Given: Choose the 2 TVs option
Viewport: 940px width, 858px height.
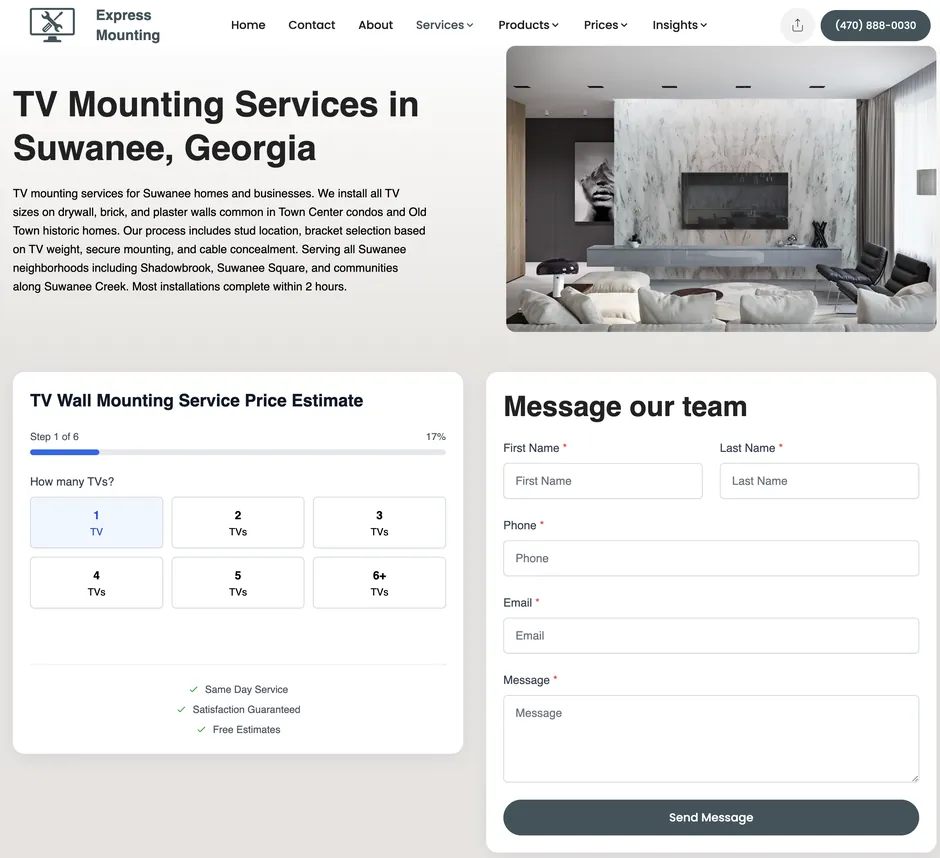Looking at the screenshot, I should pyautogui.click(x=238, y=523).
